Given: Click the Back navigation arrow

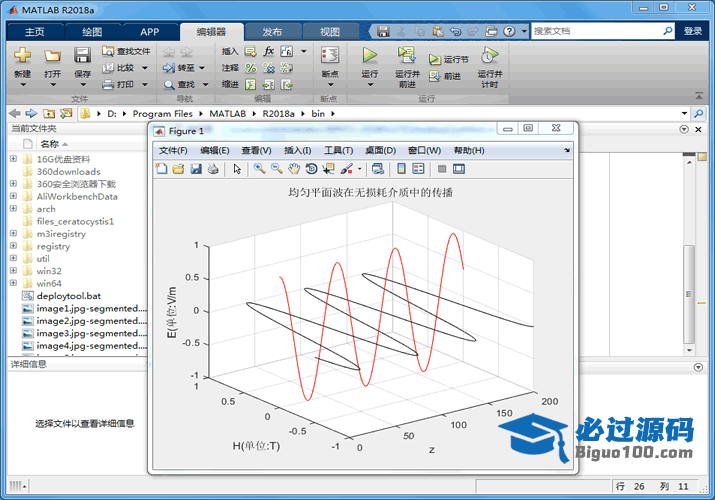Looking at the screenshot, I should [15, 113].
